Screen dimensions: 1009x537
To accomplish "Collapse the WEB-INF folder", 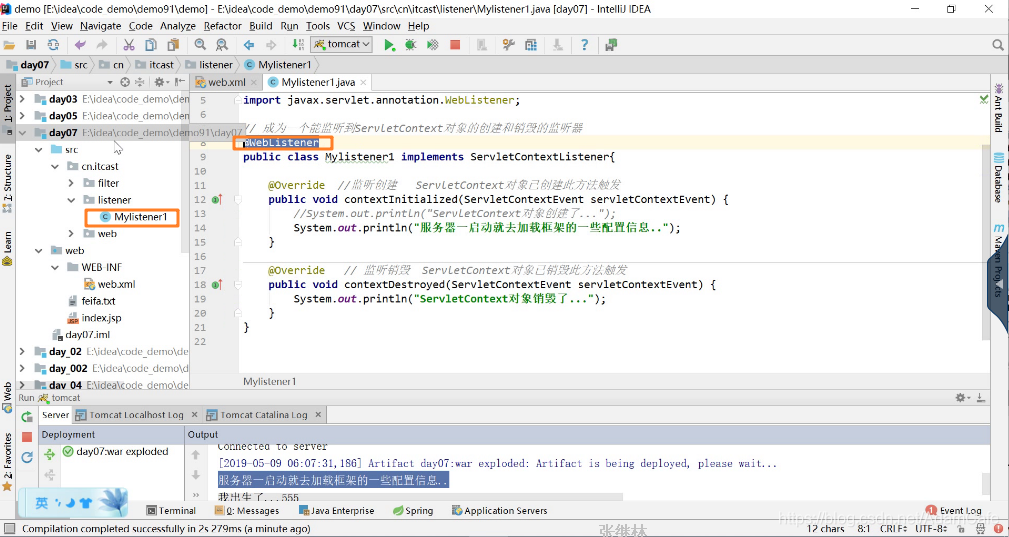I will 55,267.
